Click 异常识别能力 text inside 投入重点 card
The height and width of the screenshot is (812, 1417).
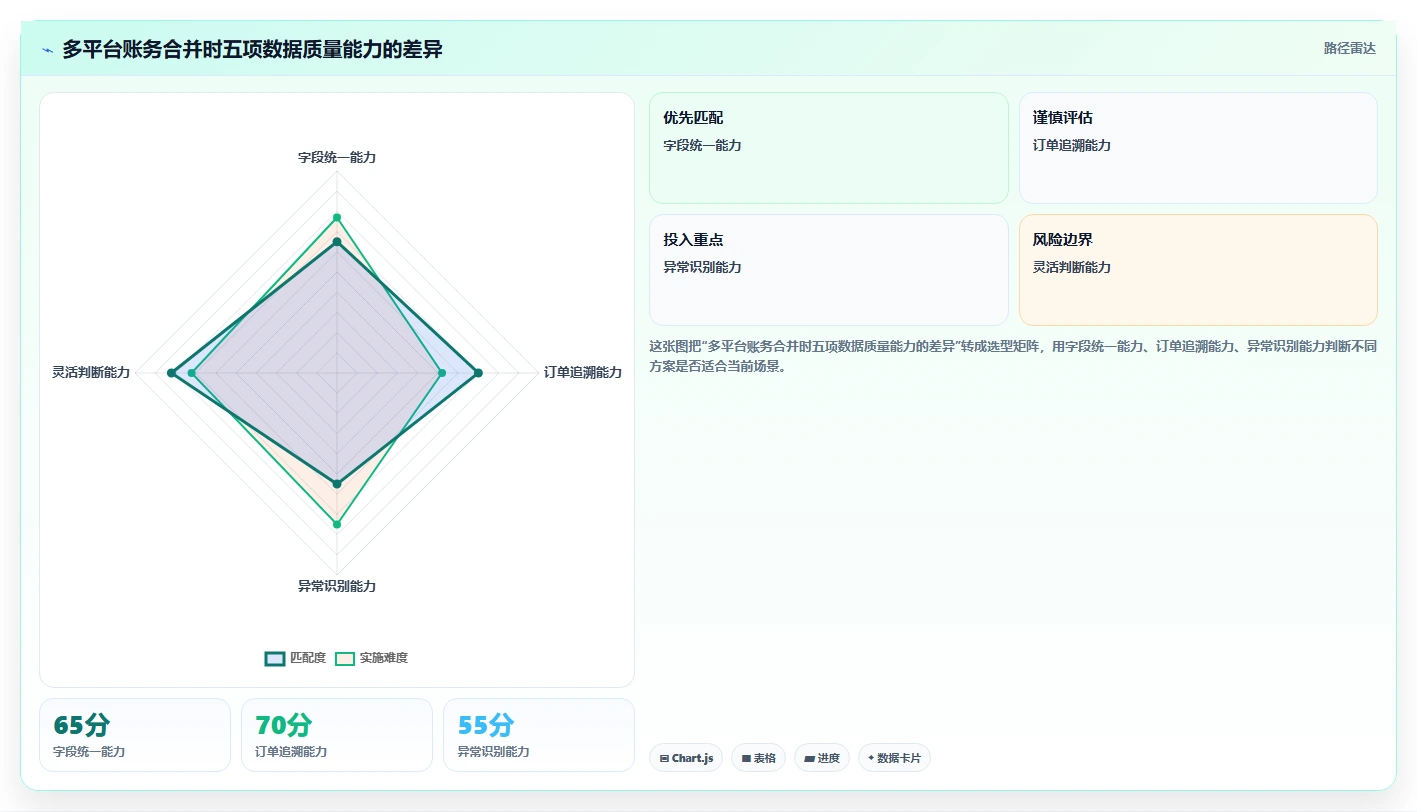(702, 267)
